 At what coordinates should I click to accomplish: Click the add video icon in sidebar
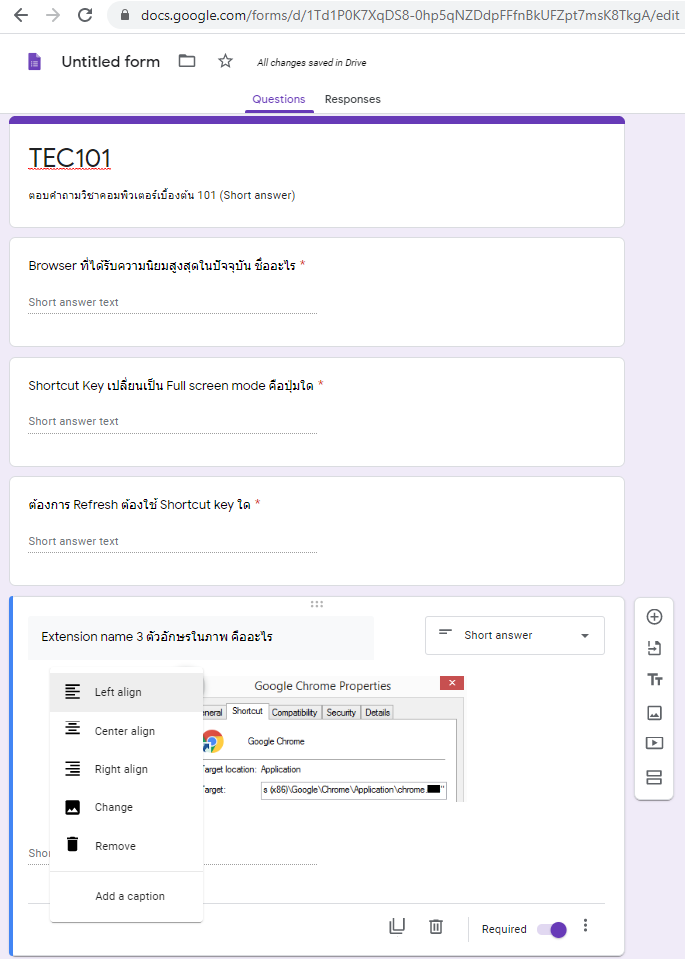click(x=654, y=743)
